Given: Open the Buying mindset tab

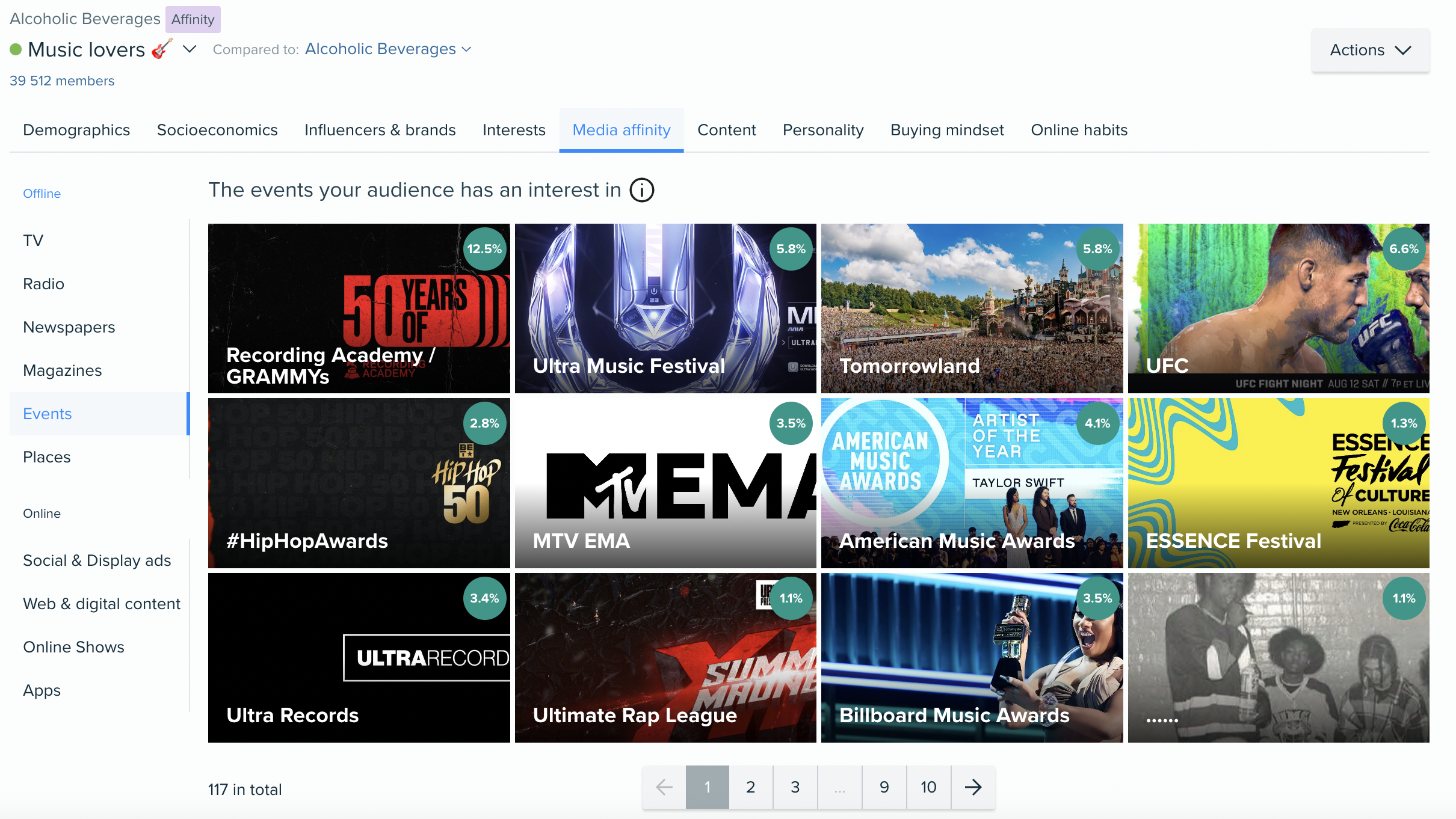Looking at the screenshot, I should pos(947,130).
